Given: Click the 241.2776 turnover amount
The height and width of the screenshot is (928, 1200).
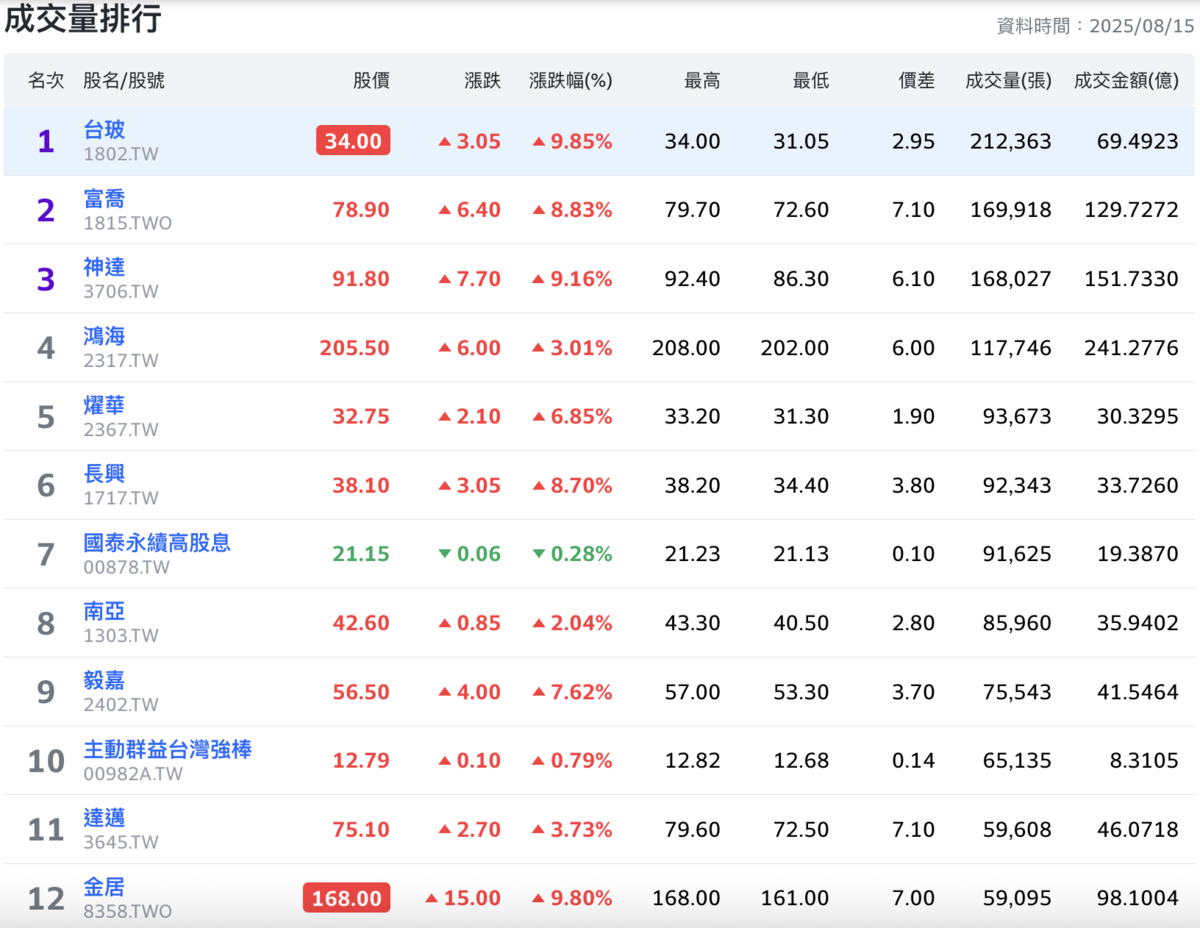Looking at the screenshot, I should click(x=1131, y=348).
